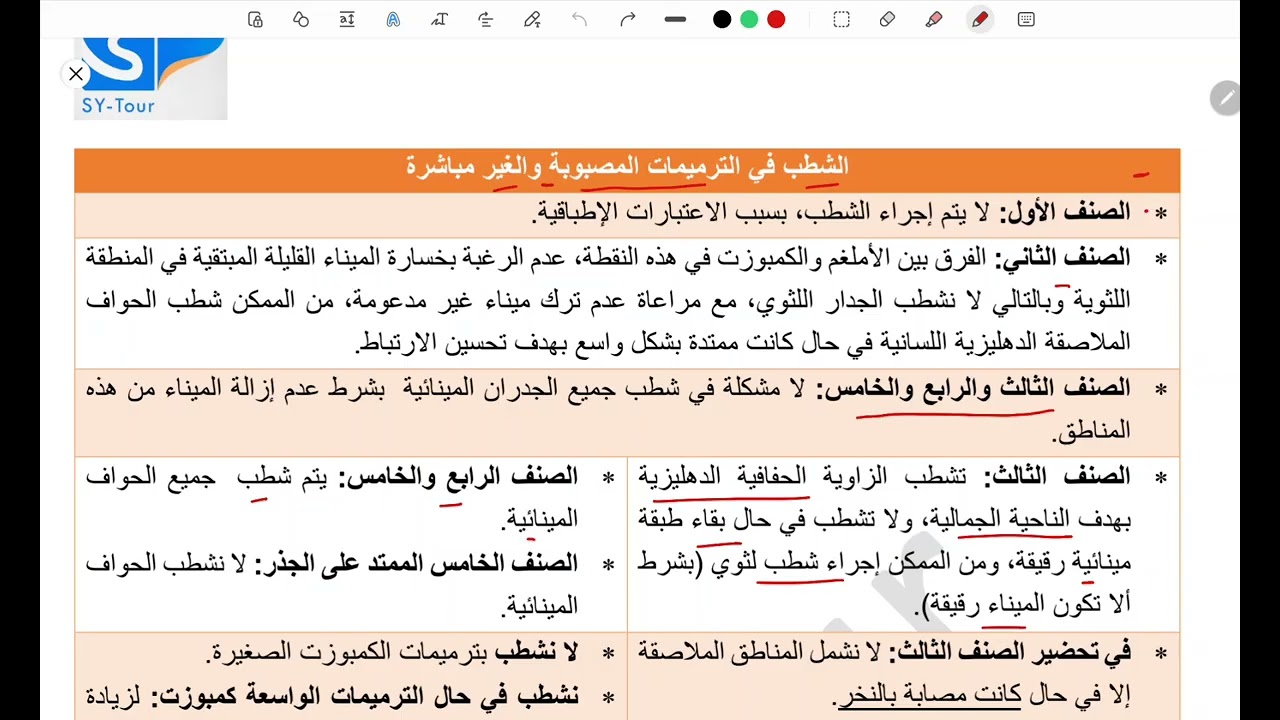Viewport: 1280px width, 720px height.
Task: Open the shapes tool
Action: click(301, 19)
